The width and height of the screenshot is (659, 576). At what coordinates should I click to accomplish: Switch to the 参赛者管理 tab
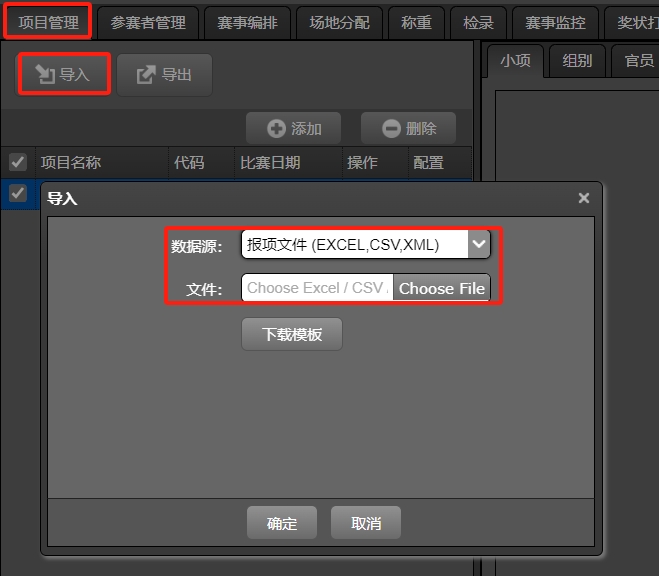pos(148,23)
